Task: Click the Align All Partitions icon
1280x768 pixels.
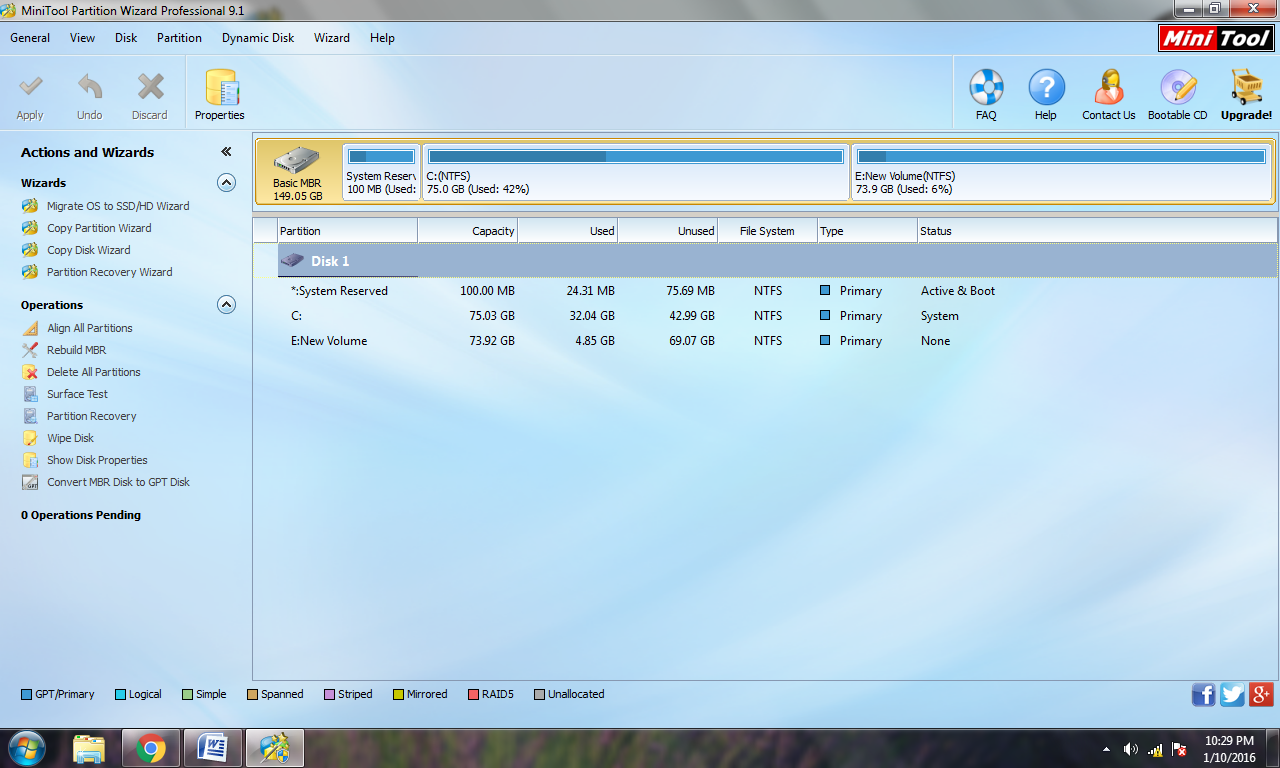Action: (x=30, y=328)
